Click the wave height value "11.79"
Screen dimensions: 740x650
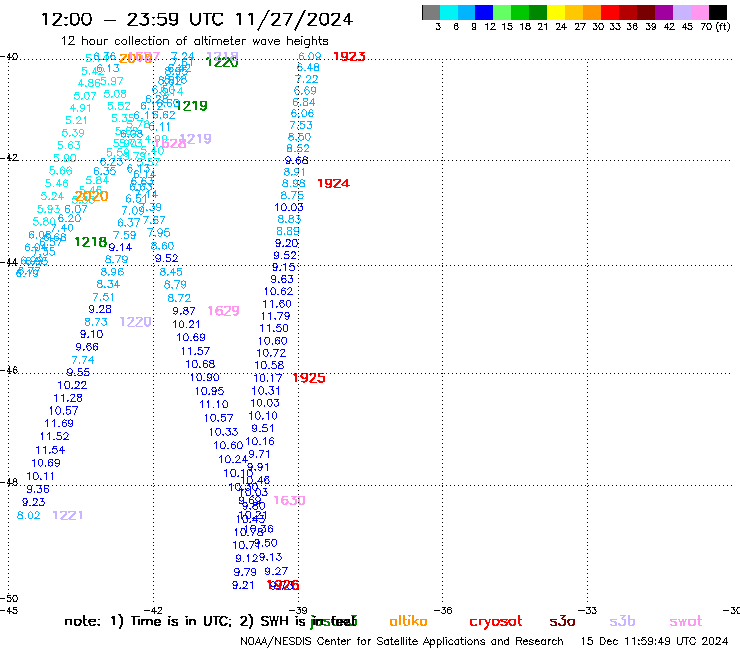[x=276, y=316]
